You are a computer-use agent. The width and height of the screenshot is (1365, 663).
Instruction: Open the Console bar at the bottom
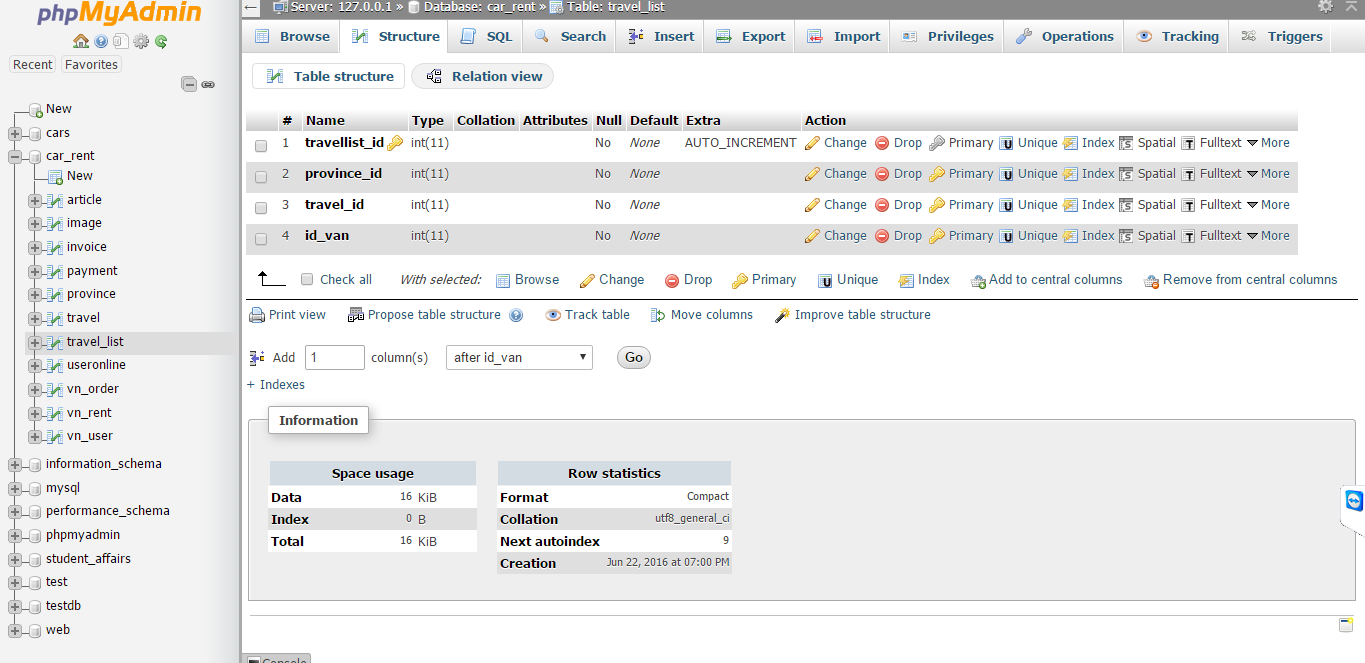click(277, 659)
